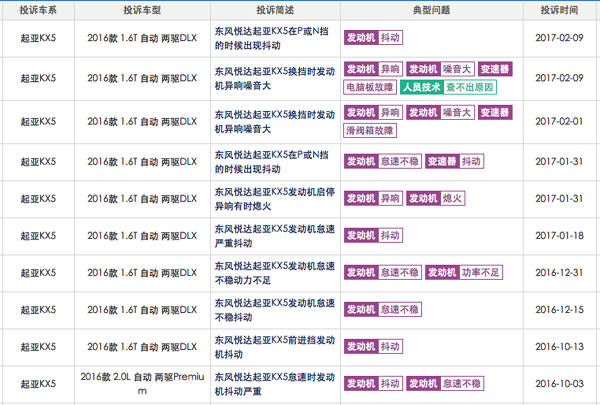Screen dimensions: 600x405
Task: Click the 1.6T 两驱DLX cell in 2016-10-13 row
Action: click(142, 347)
